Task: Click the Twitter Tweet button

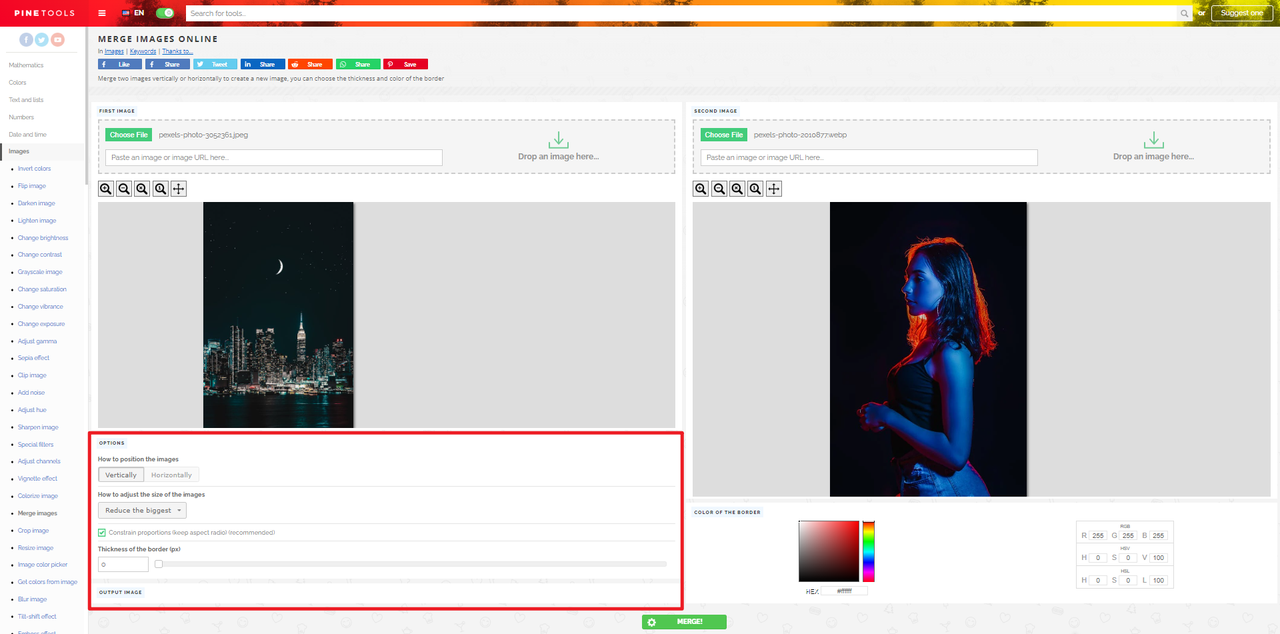Action: pos(215,64)
